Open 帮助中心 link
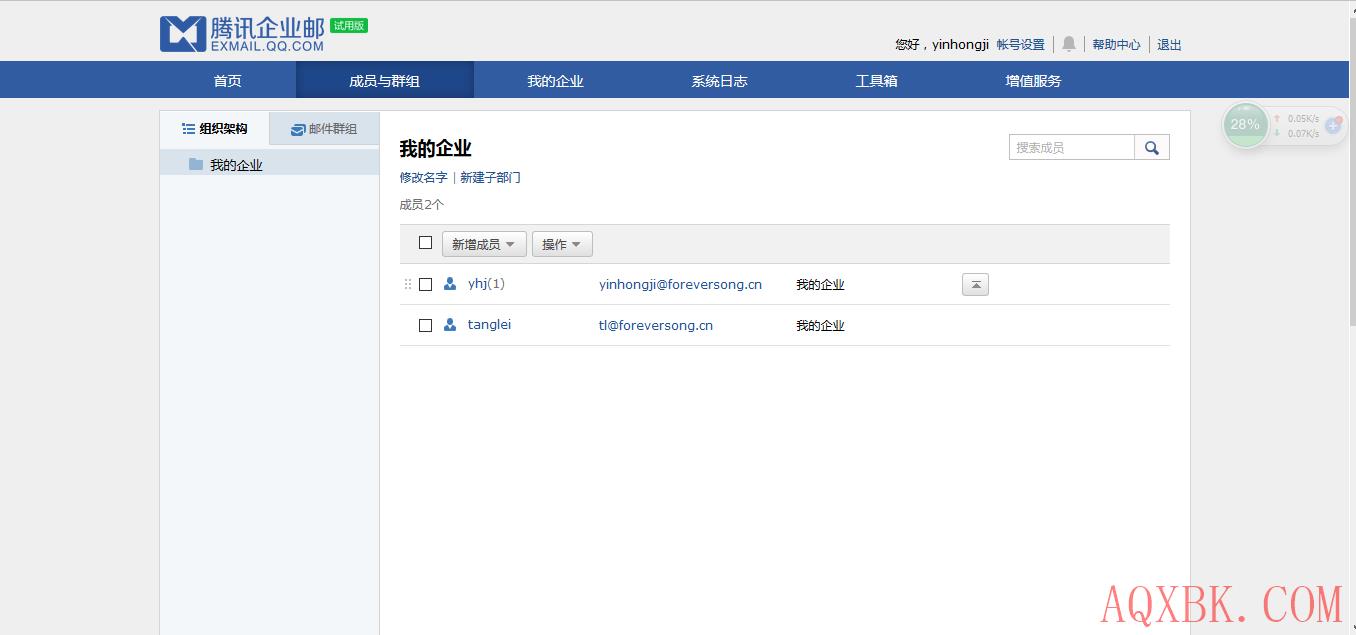The height and width of the screenshot is (635, 1356). coord(1116,44)
